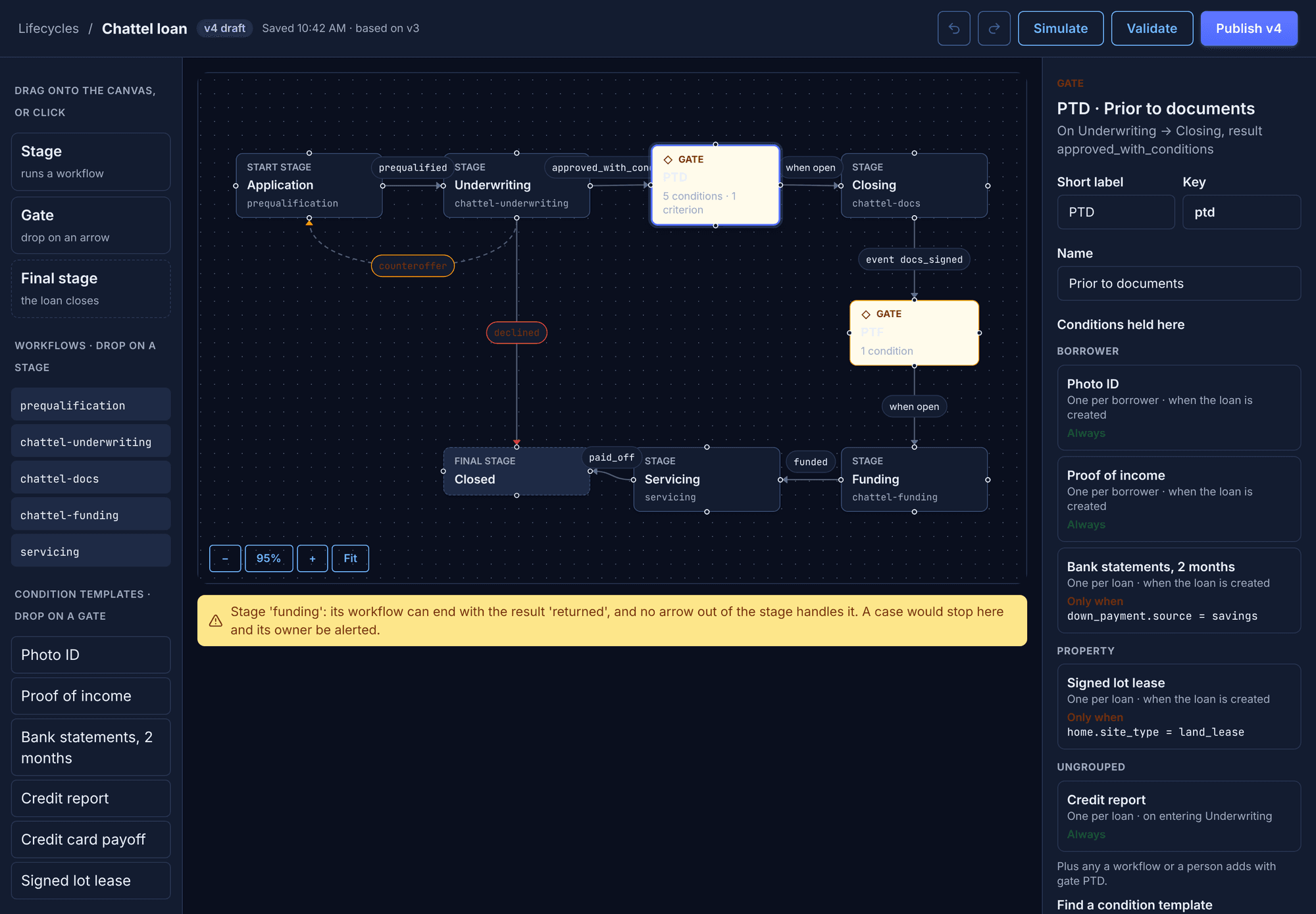Publish v4 of the lifecycle
Viewport: 1316px width, 914px height.
1249,28
